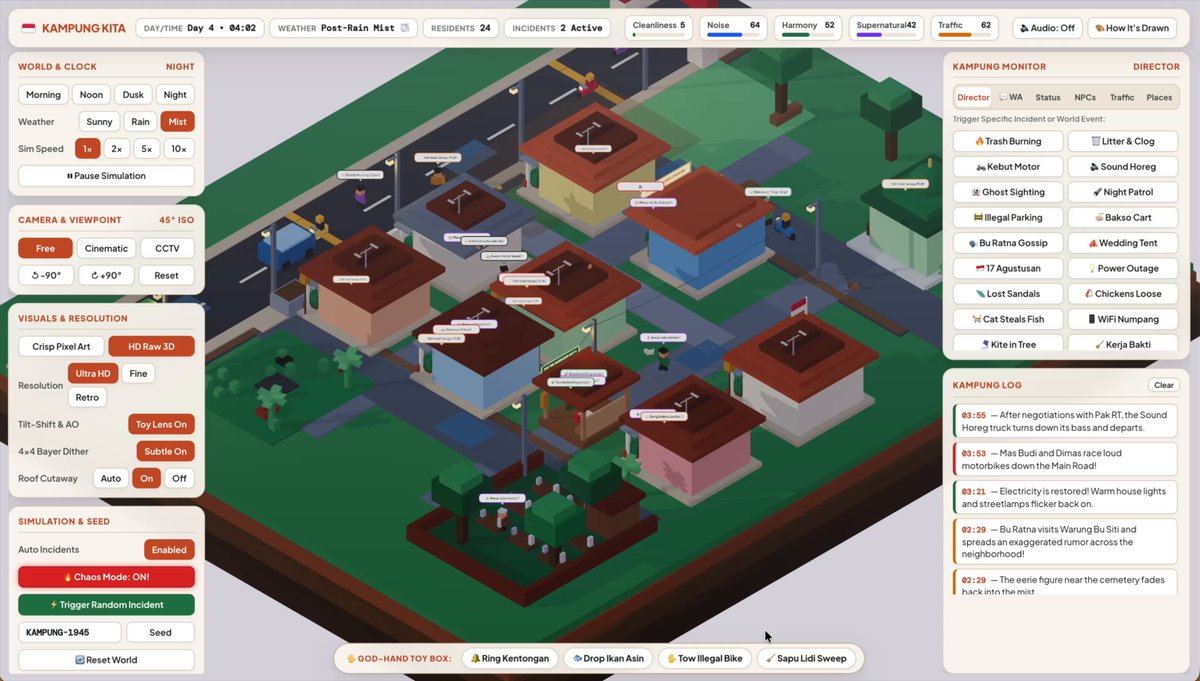Switch to the Places tab

click(1159, 97)
